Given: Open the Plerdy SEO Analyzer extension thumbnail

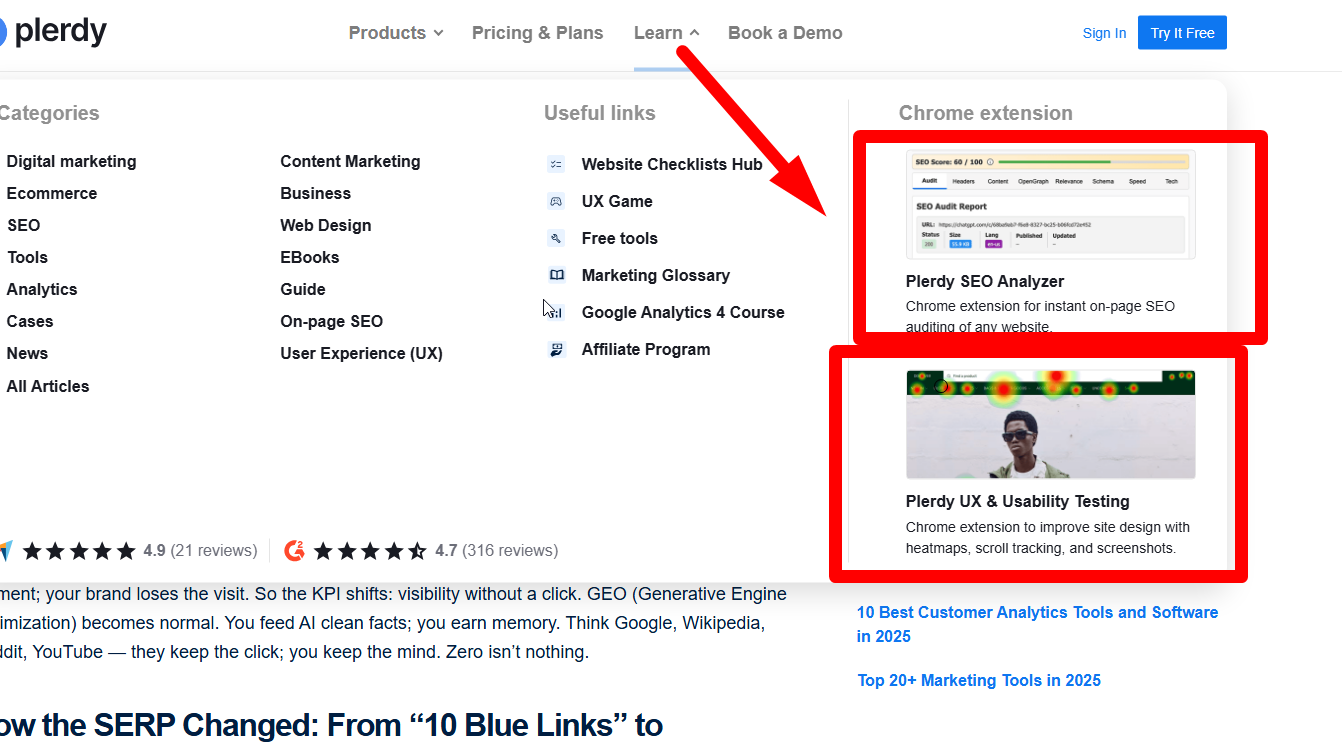Looking at the screenshot, I should [1051, 205].
